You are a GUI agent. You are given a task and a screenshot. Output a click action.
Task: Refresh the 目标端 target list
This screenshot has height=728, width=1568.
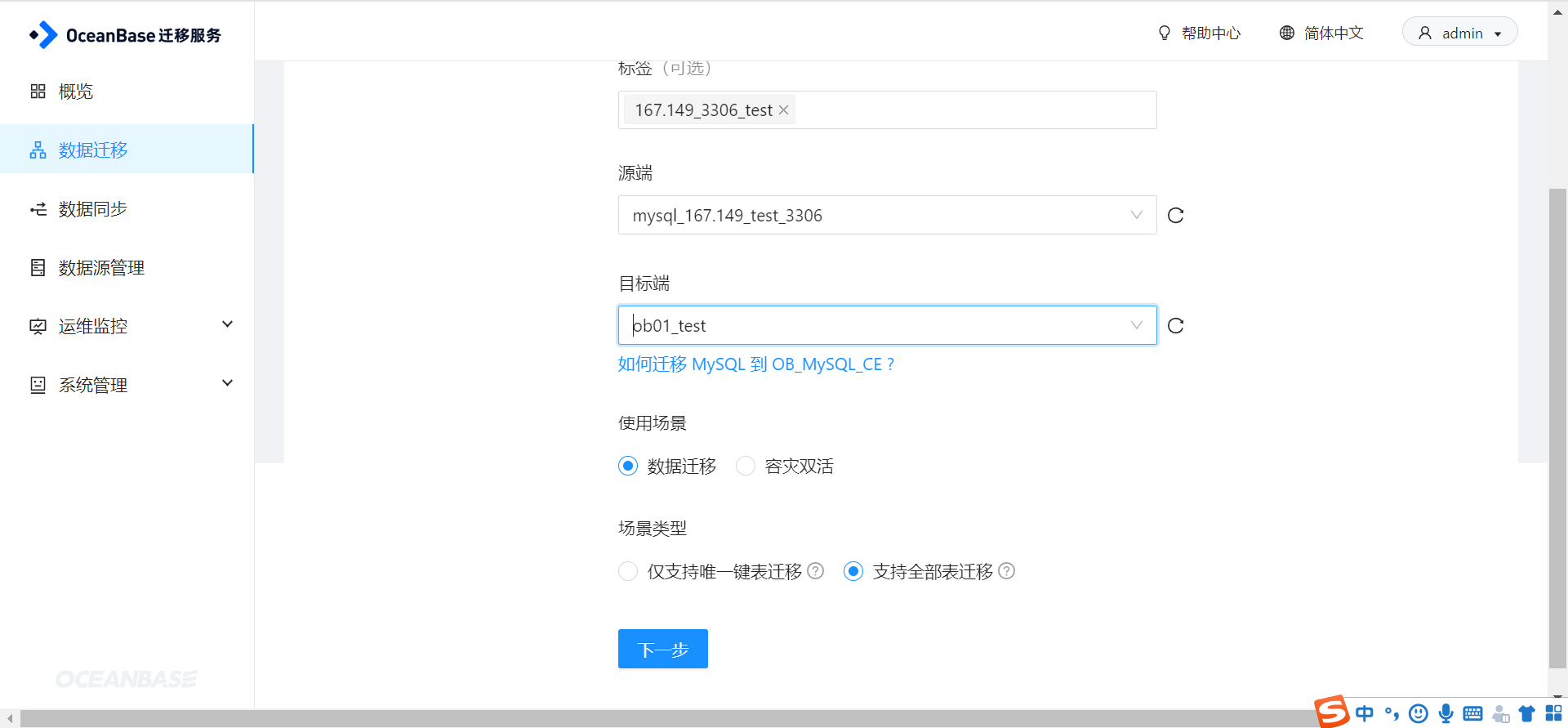point(1175,325)
